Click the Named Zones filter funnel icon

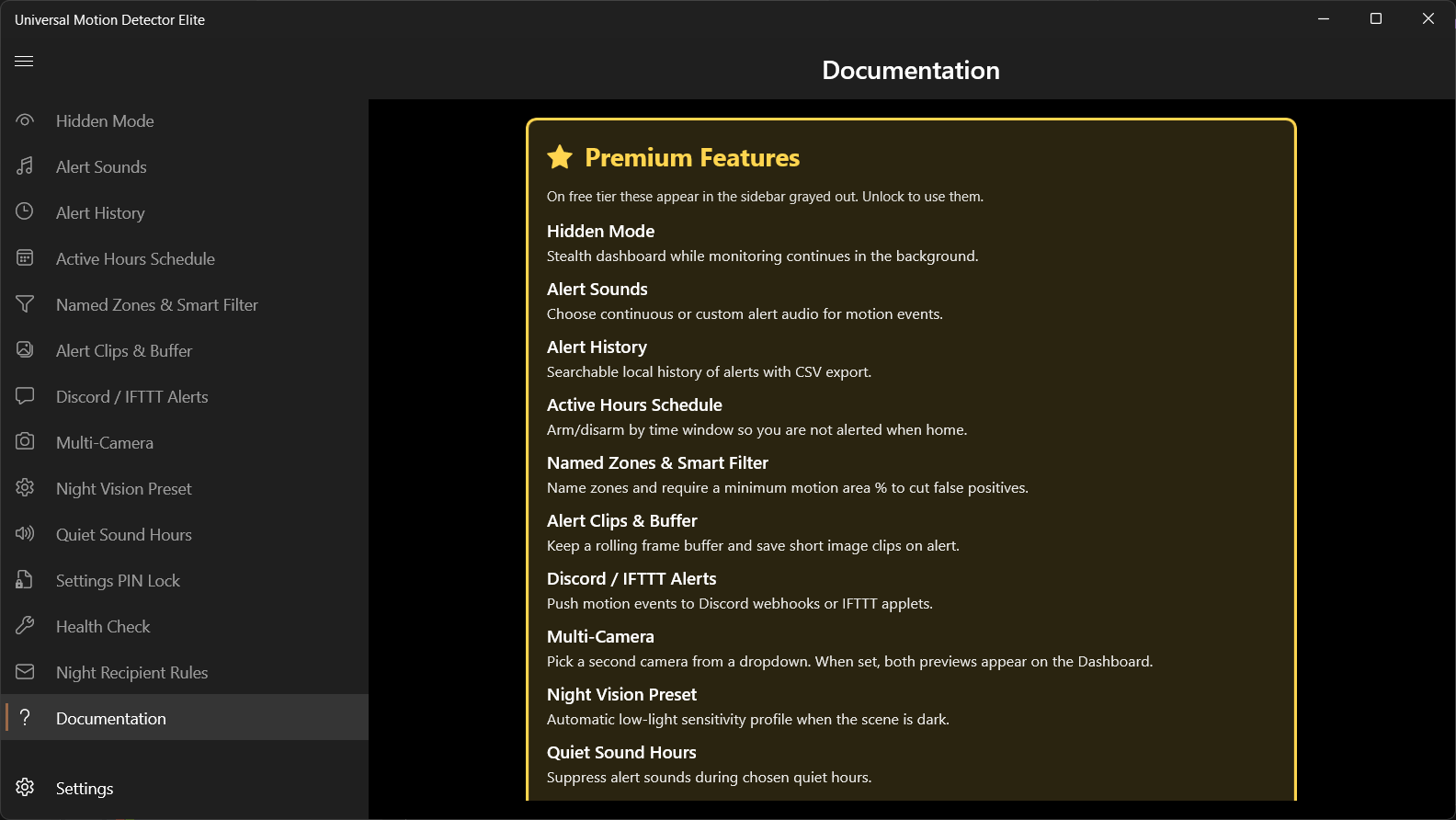(25, 304)
